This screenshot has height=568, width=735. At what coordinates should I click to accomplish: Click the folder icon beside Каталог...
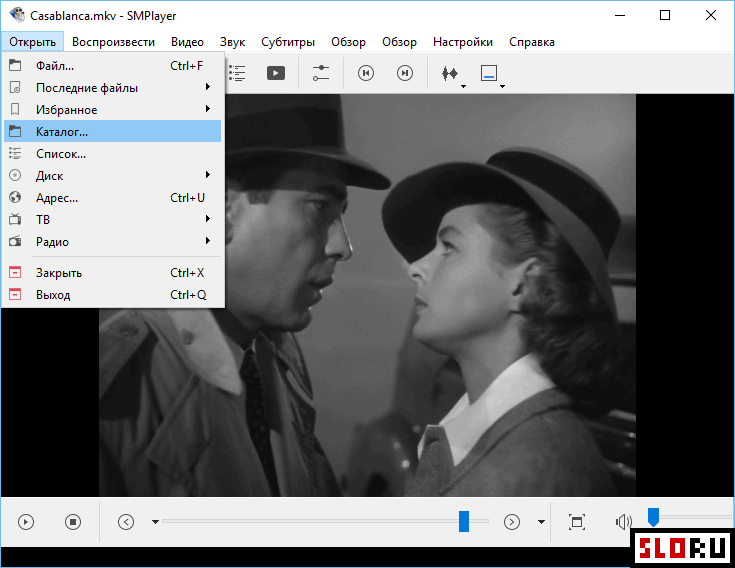(x=15, y=131)
